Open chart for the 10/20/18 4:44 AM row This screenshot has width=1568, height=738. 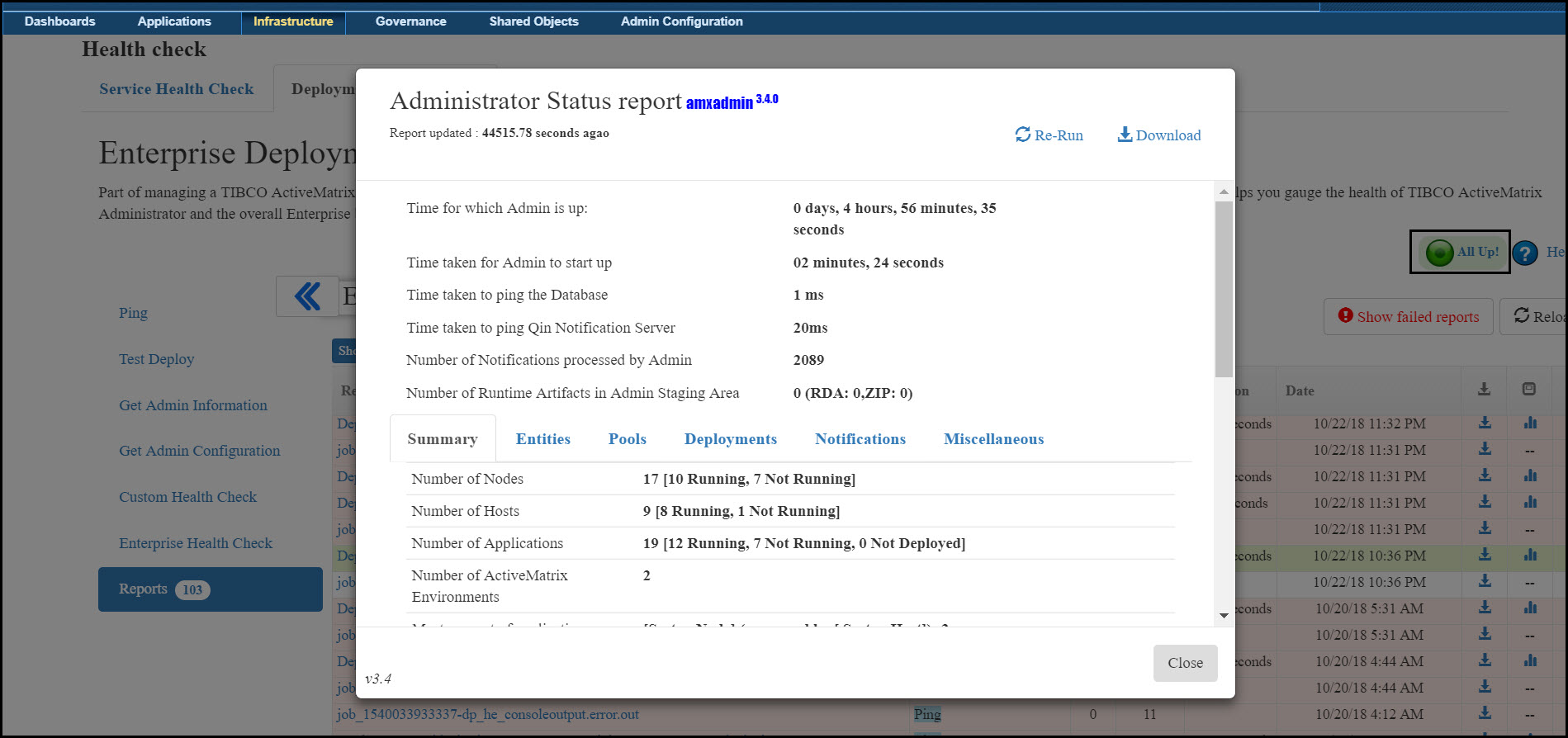click(x=1530, y=660)
